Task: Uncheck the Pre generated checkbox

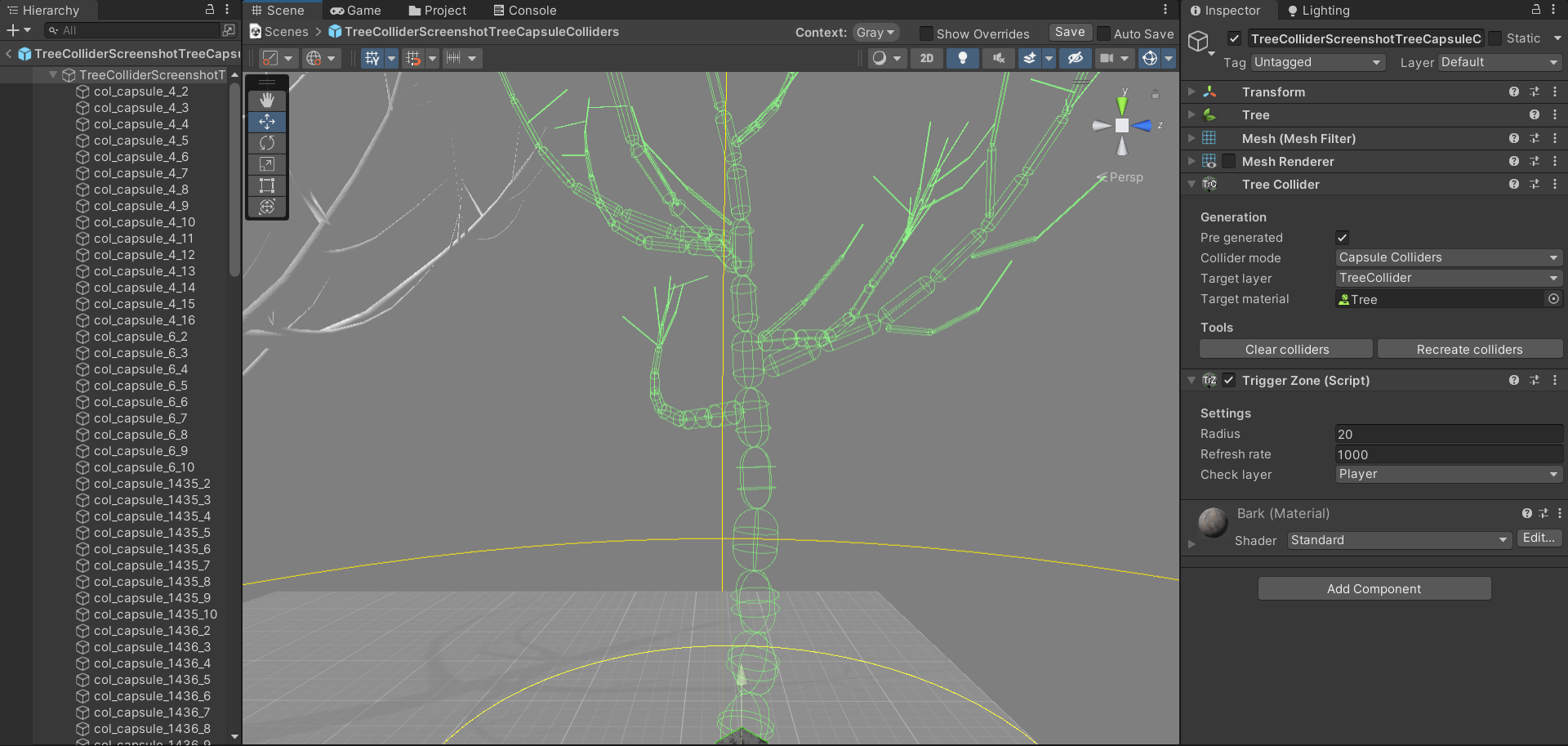Action: pos(1342,238)
